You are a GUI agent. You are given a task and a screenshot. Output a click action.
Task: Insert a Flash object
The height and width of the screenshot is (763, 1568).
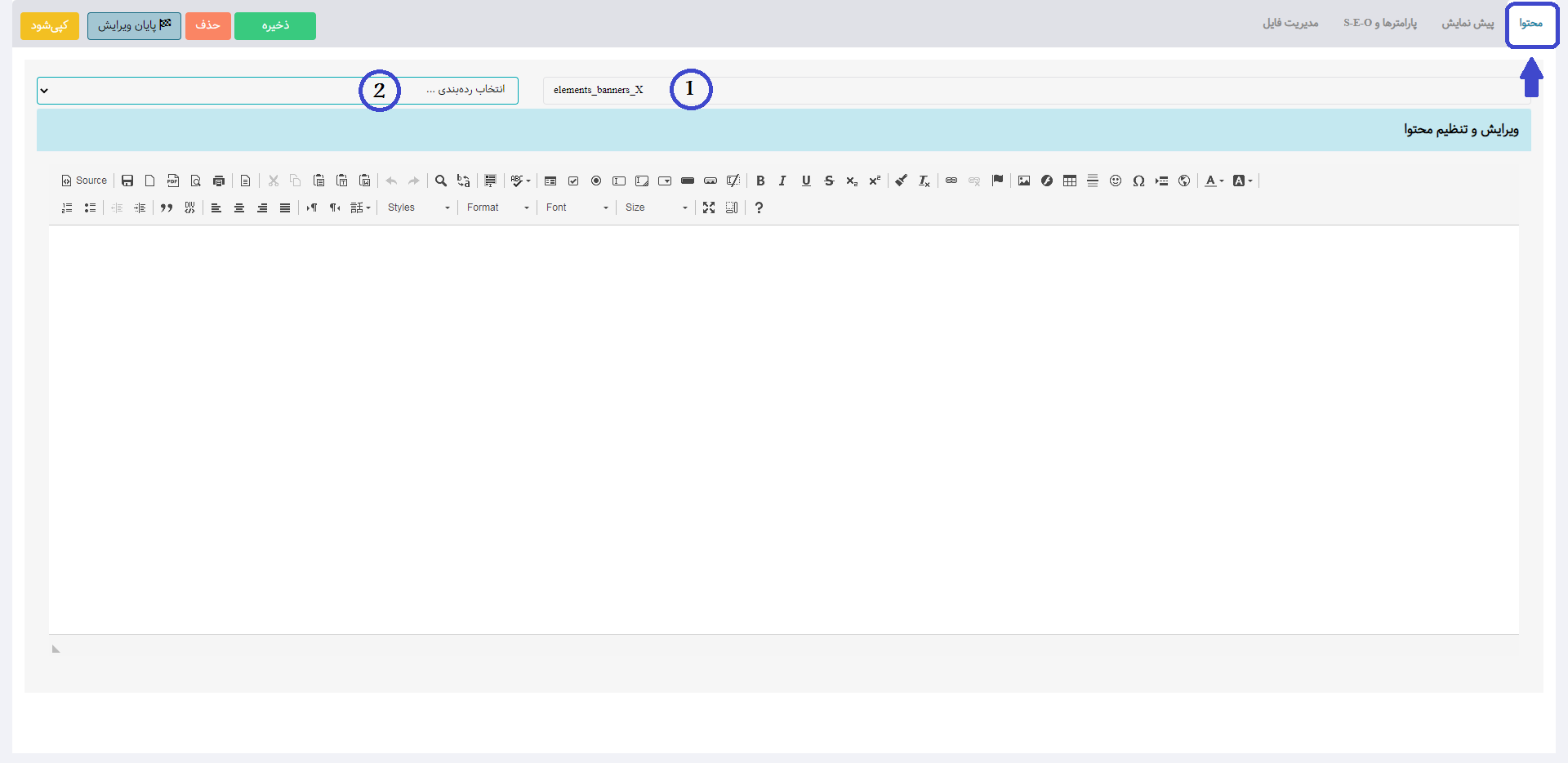click(1047, 181)
